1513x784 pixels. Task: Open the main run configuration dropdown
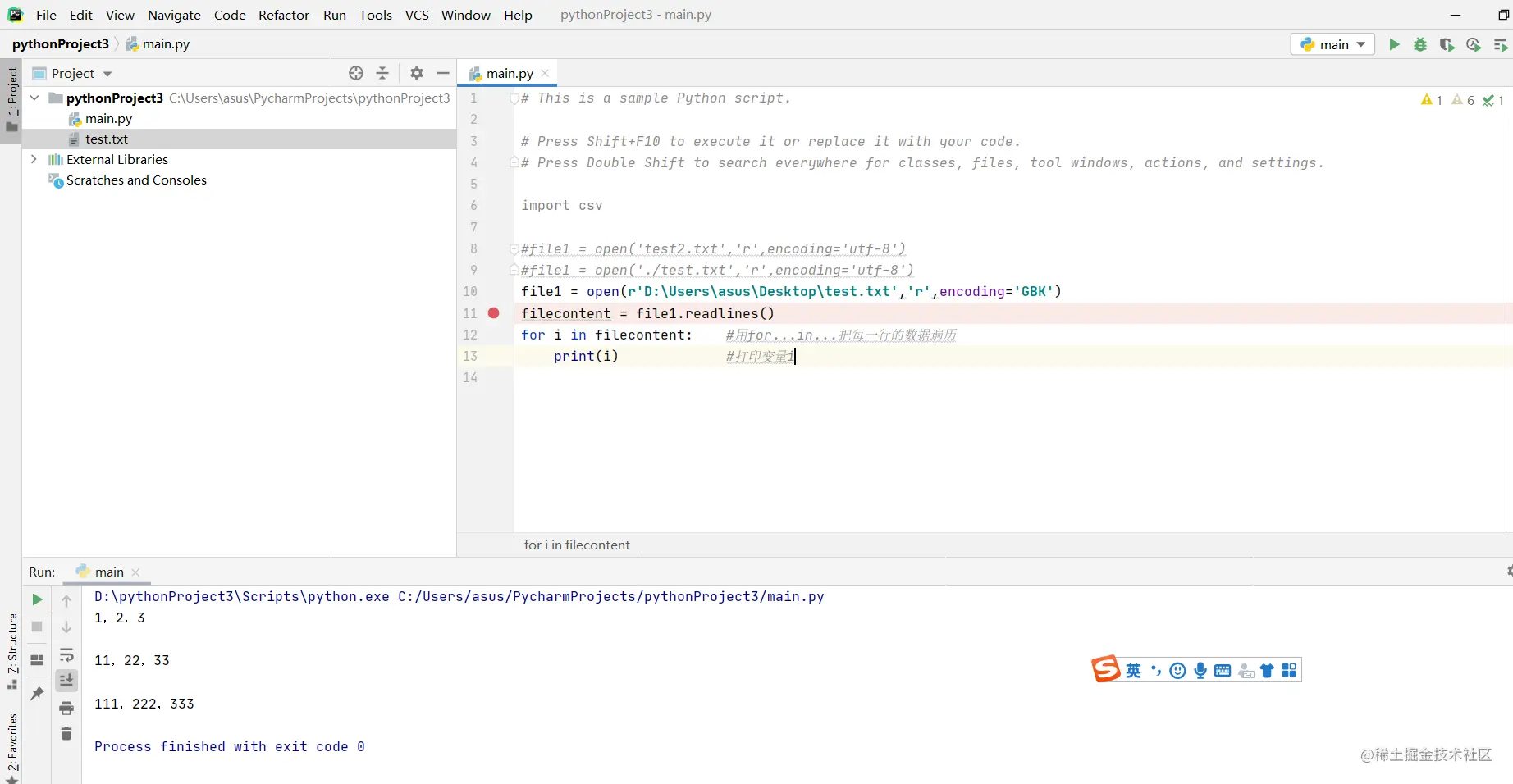pyautogui.click(x=1332, y=44)
